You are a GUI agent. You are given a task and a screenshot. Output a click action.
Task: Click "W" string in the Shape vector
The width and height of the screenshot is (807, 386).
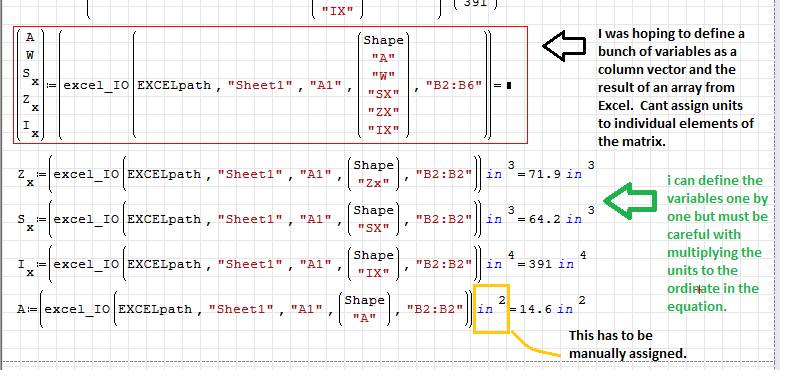tap(383, 76)
